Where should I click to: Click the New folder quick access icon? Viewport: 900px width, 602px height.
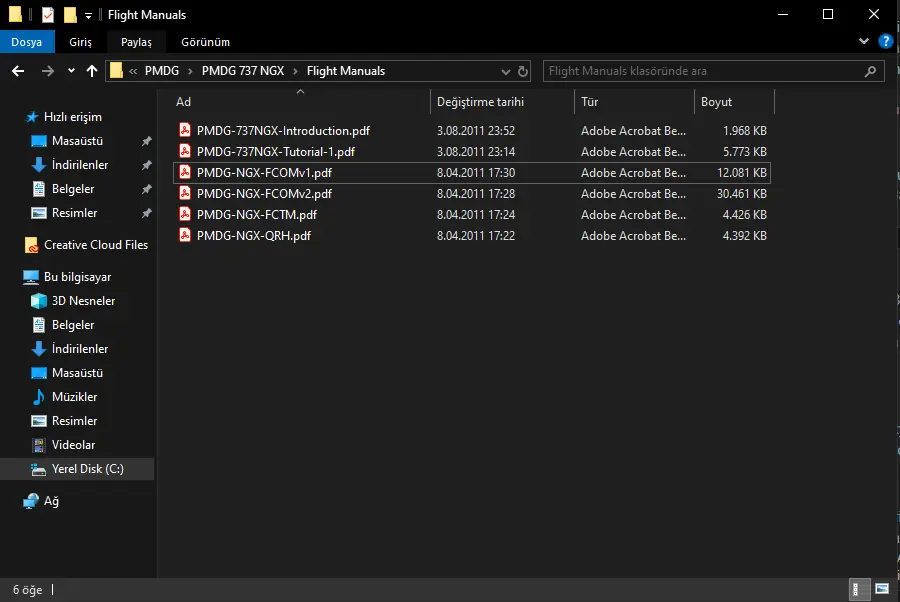click(x=70, y=14)
